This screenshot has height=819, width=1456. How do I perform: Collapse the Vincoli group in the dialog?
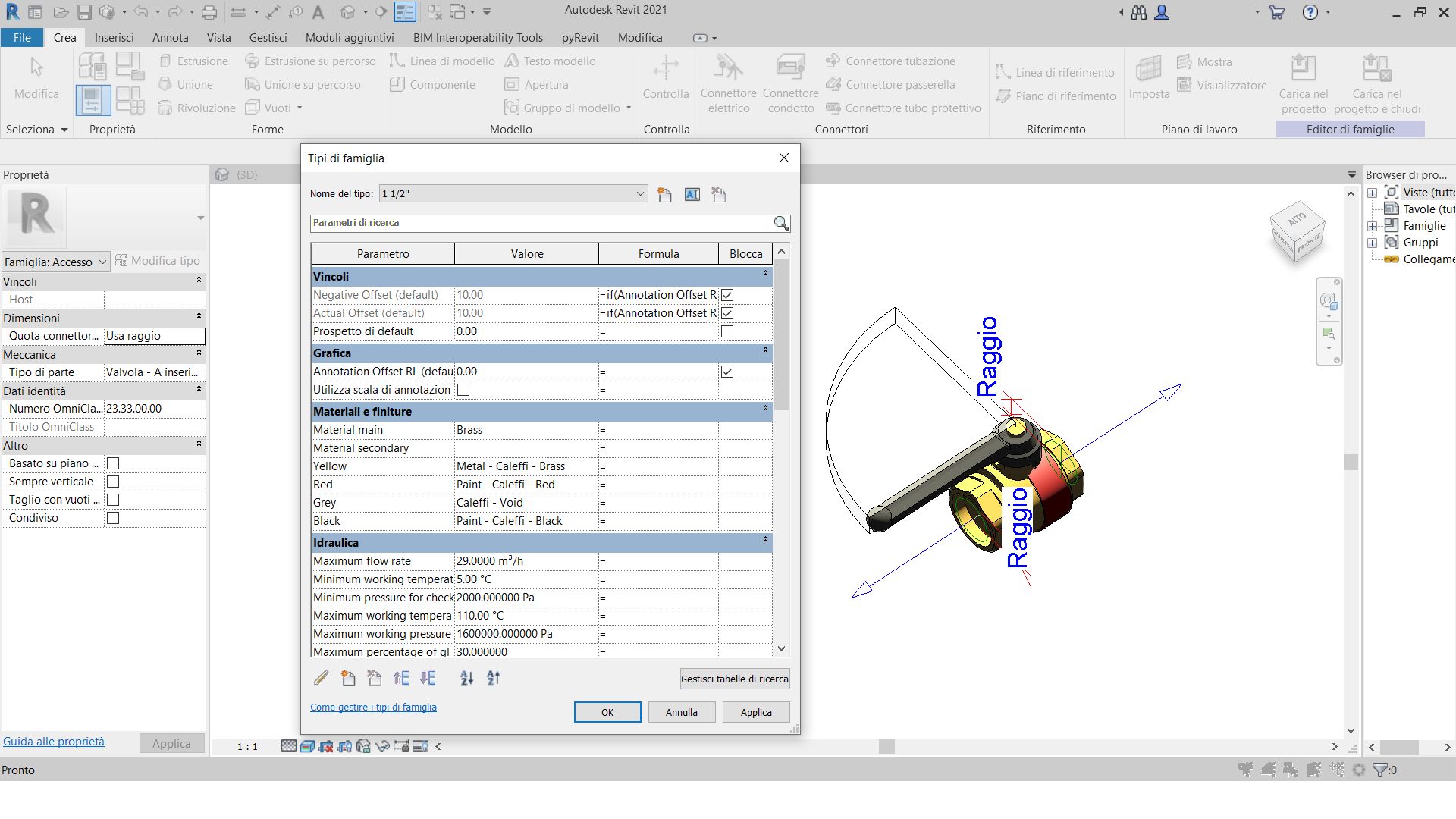coord(765,274)
